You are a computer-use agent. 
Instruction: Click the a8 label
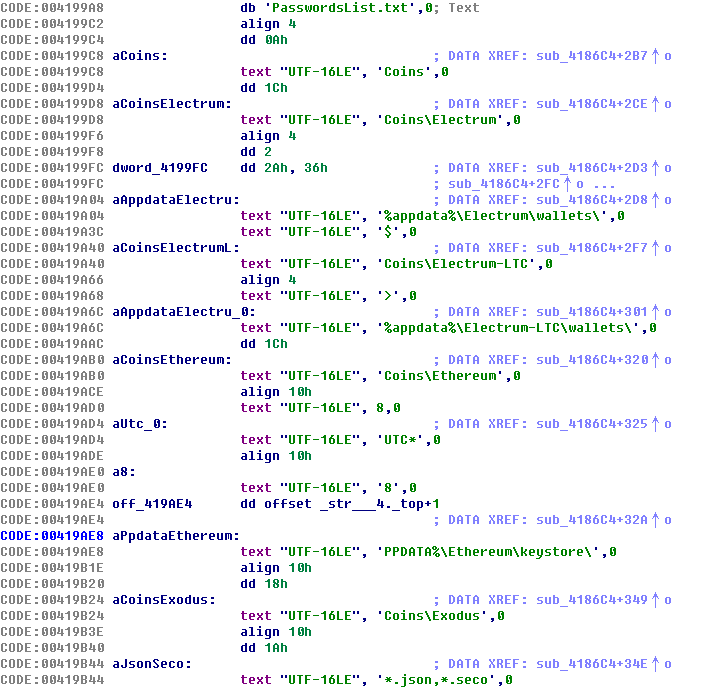tap(123, 472)
